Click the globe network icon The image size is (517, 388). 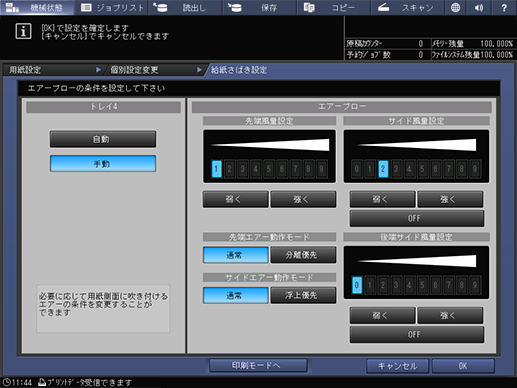[x=455, y=7]
